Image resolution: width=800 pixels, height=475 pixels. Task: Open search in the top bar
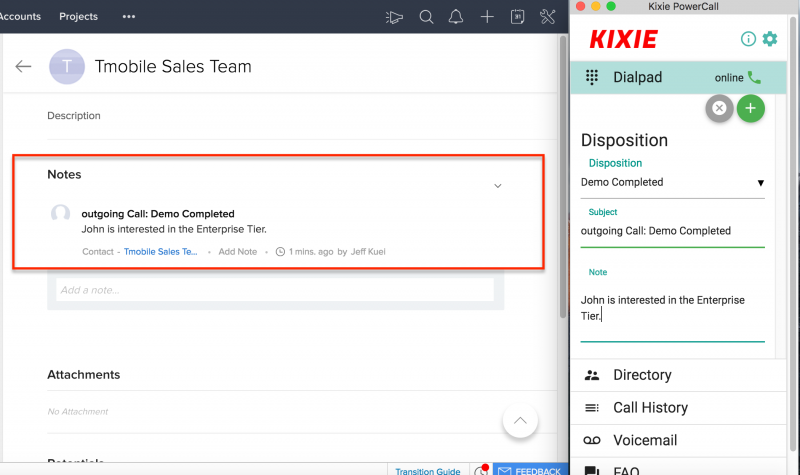pyautogui.click(x=426, y=17)
